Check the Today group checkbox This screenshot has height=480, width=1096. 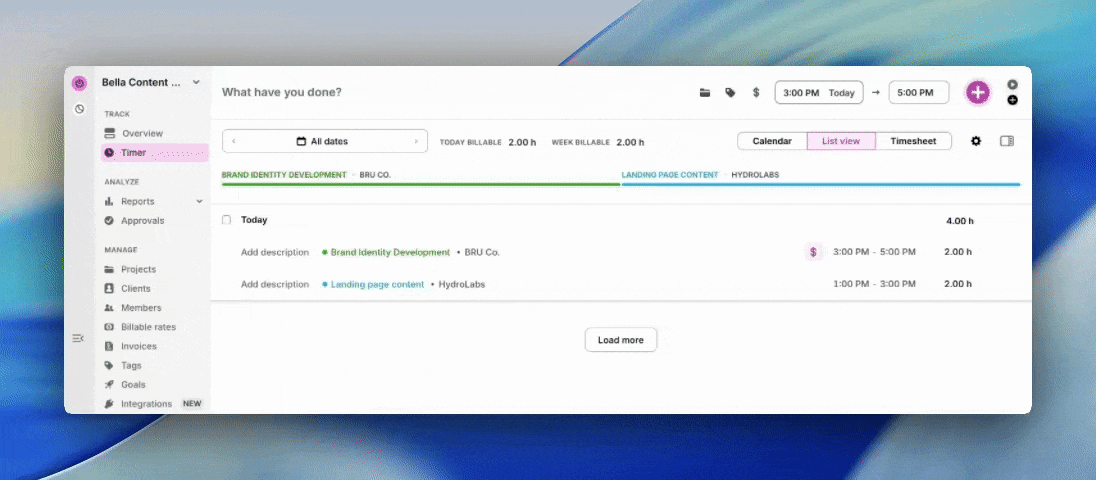[227, 220]
